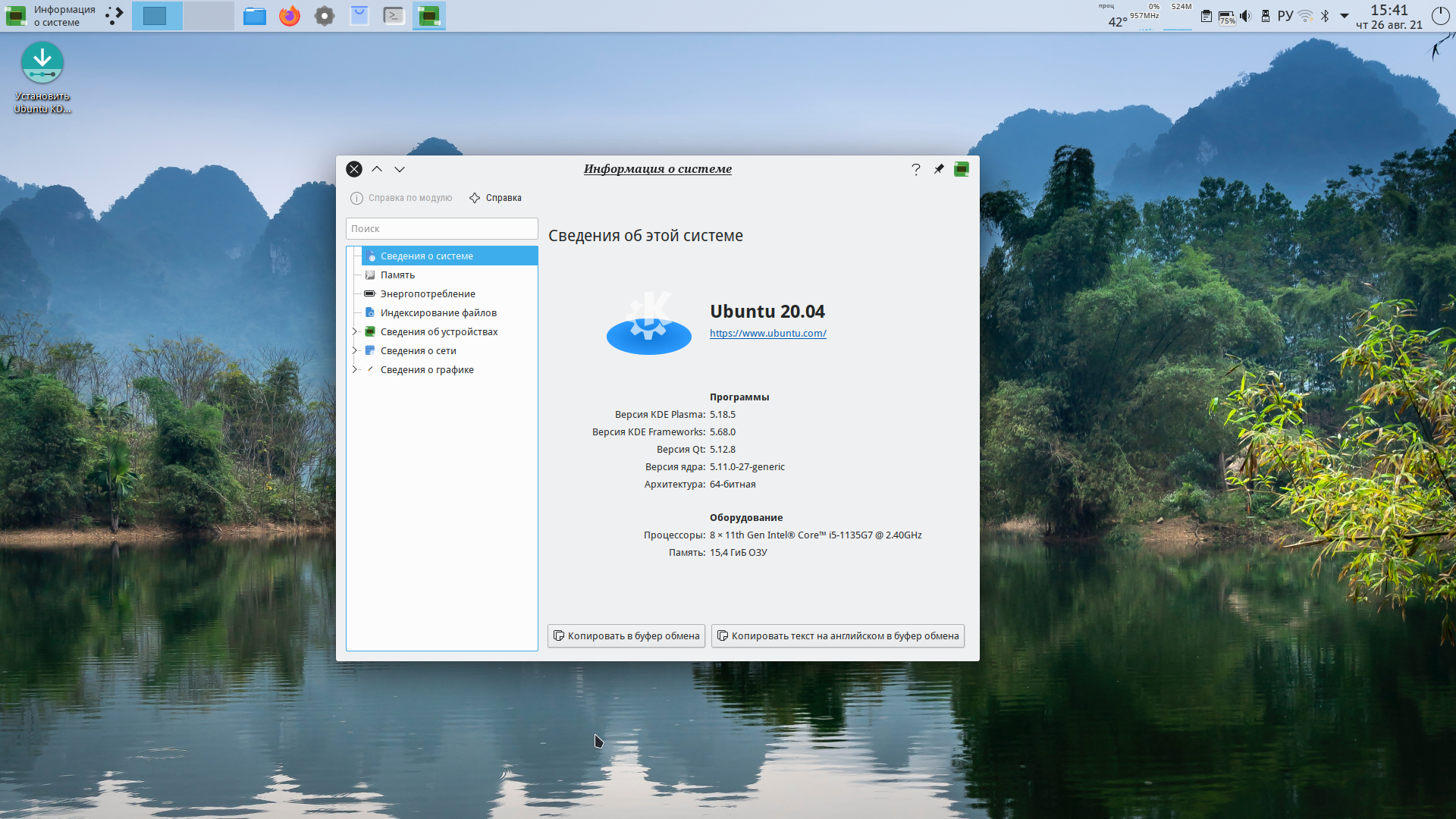Open Справка по модулю toolbar item
This screenshot has height=819, width=1456.
tap(401, 198)
